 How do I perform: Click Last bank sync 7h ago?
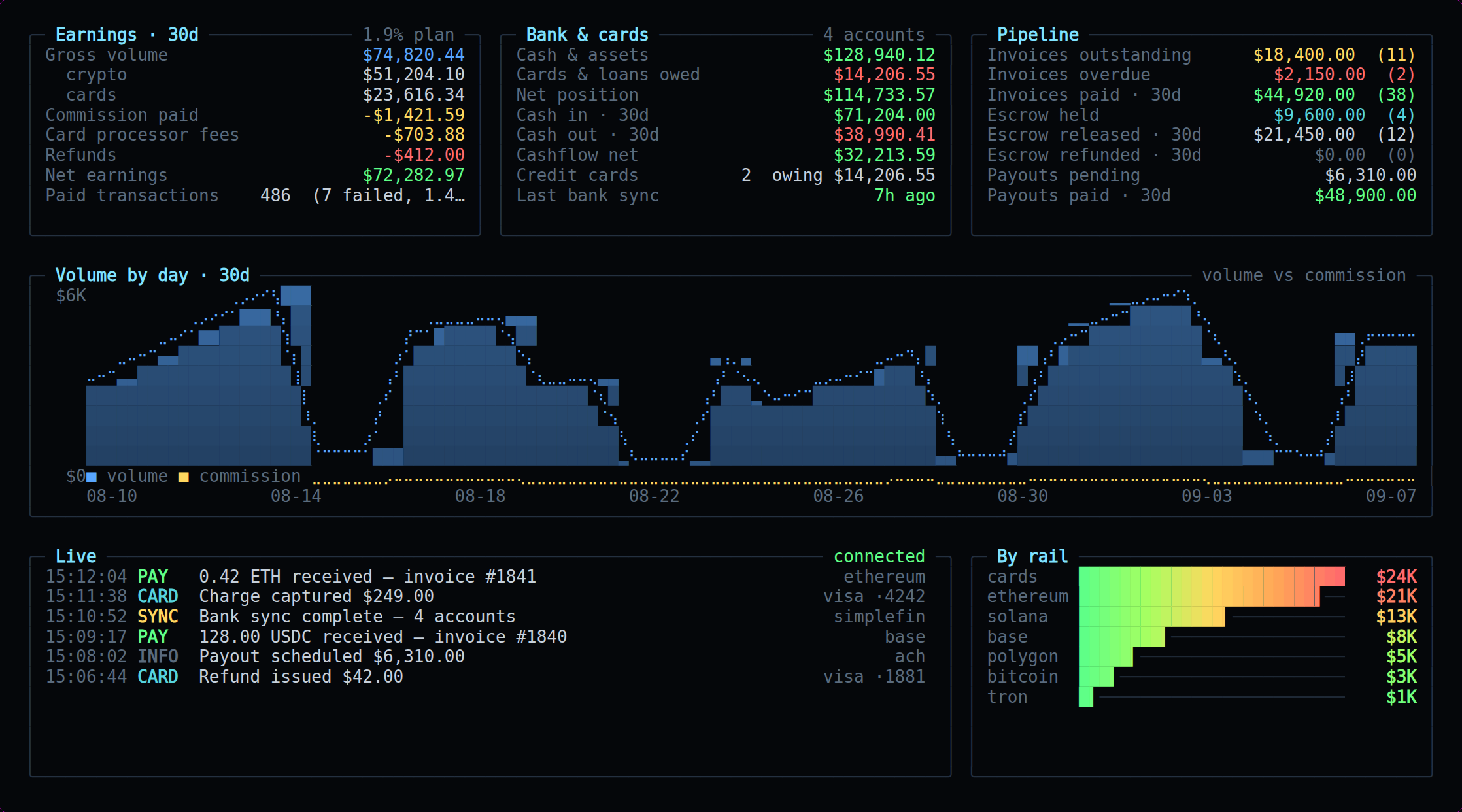[905, 195]
